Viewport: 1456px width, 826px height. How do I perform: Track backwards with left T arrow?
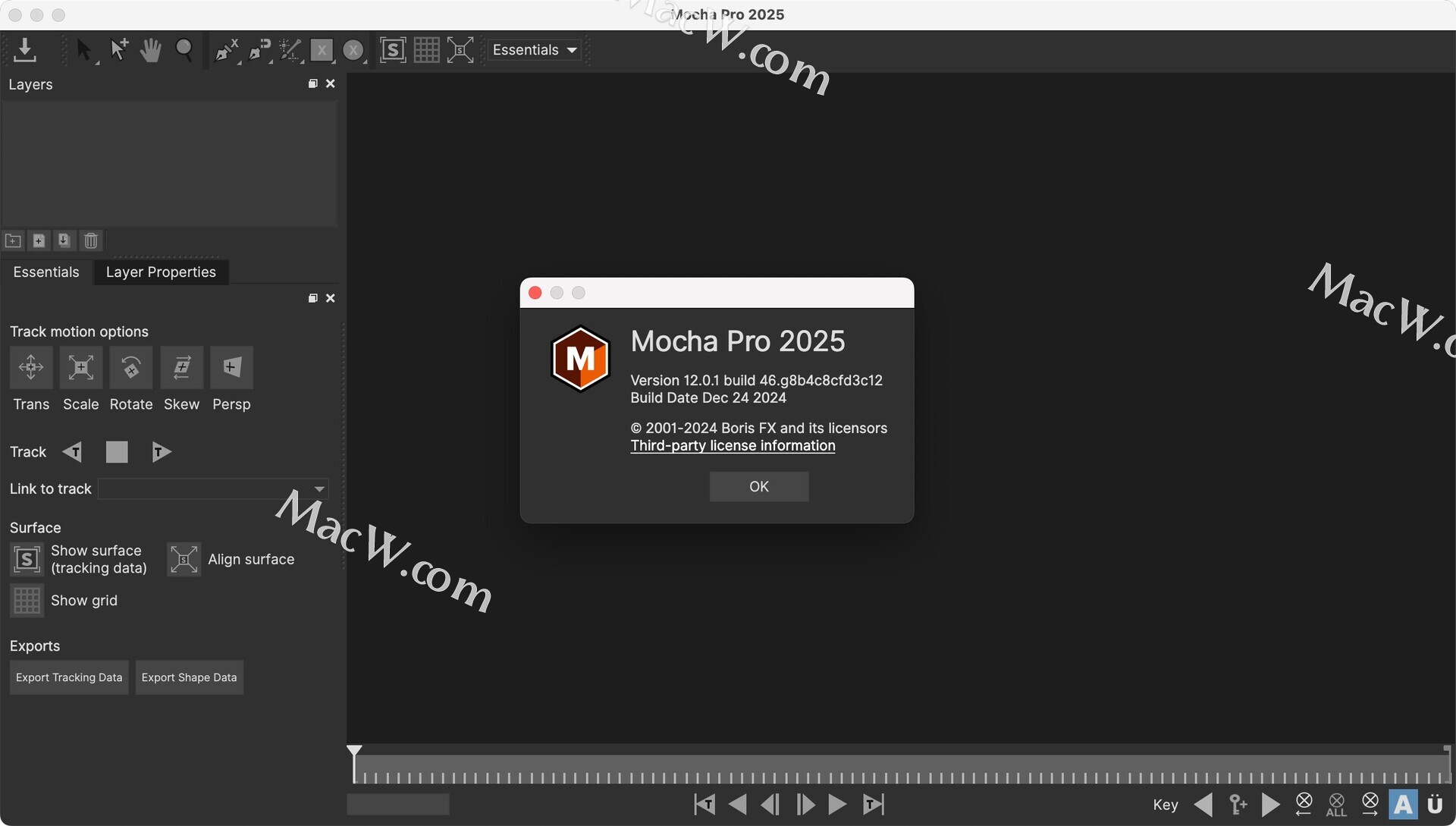pyautogui.click(x=72, y=452)
